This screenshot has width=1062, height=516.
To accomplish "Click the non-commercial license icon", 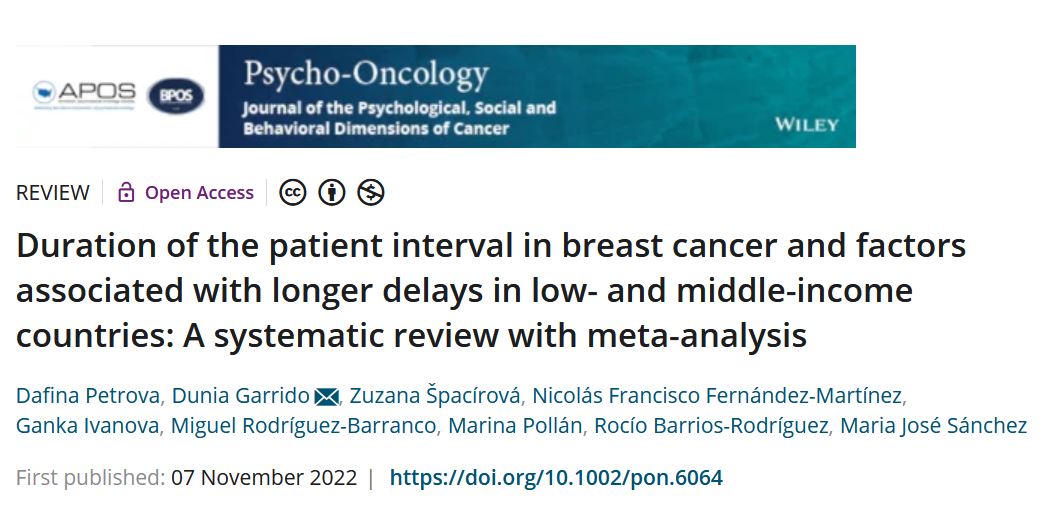I will pyautogui.click(x=371, y=193).
